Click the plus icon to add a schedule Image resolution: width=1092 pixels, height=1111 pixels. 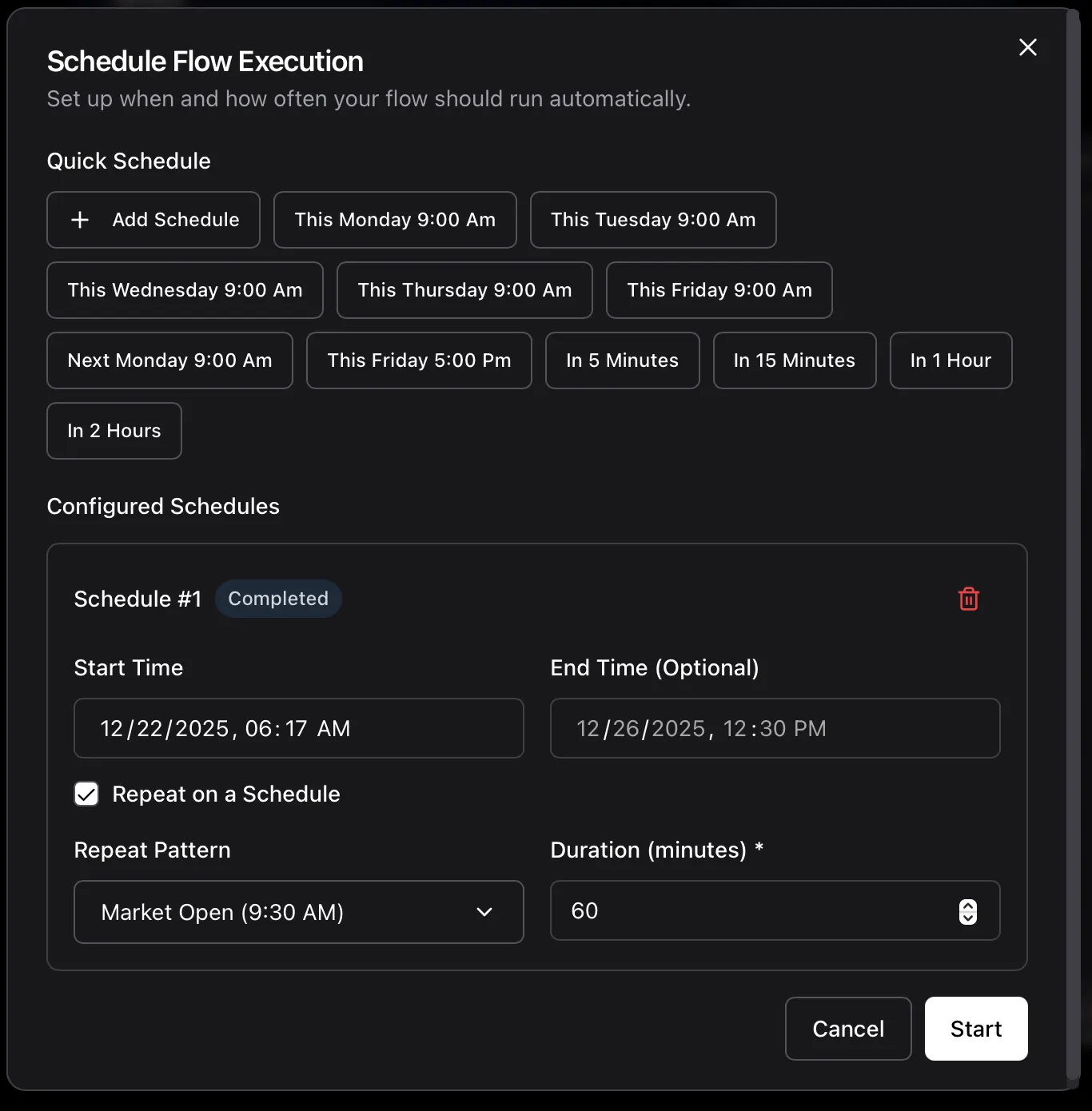pyautogui.click(x=80, y=220)
